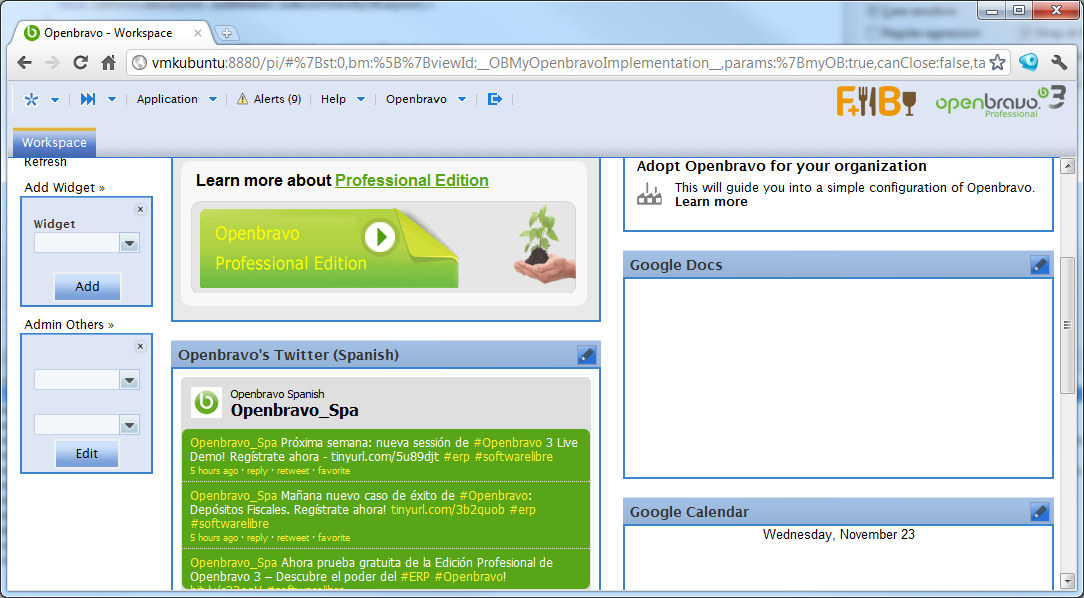Click the F+B company logo
This screenshot has height=598, width=1084.
click(x=876, y=102)
